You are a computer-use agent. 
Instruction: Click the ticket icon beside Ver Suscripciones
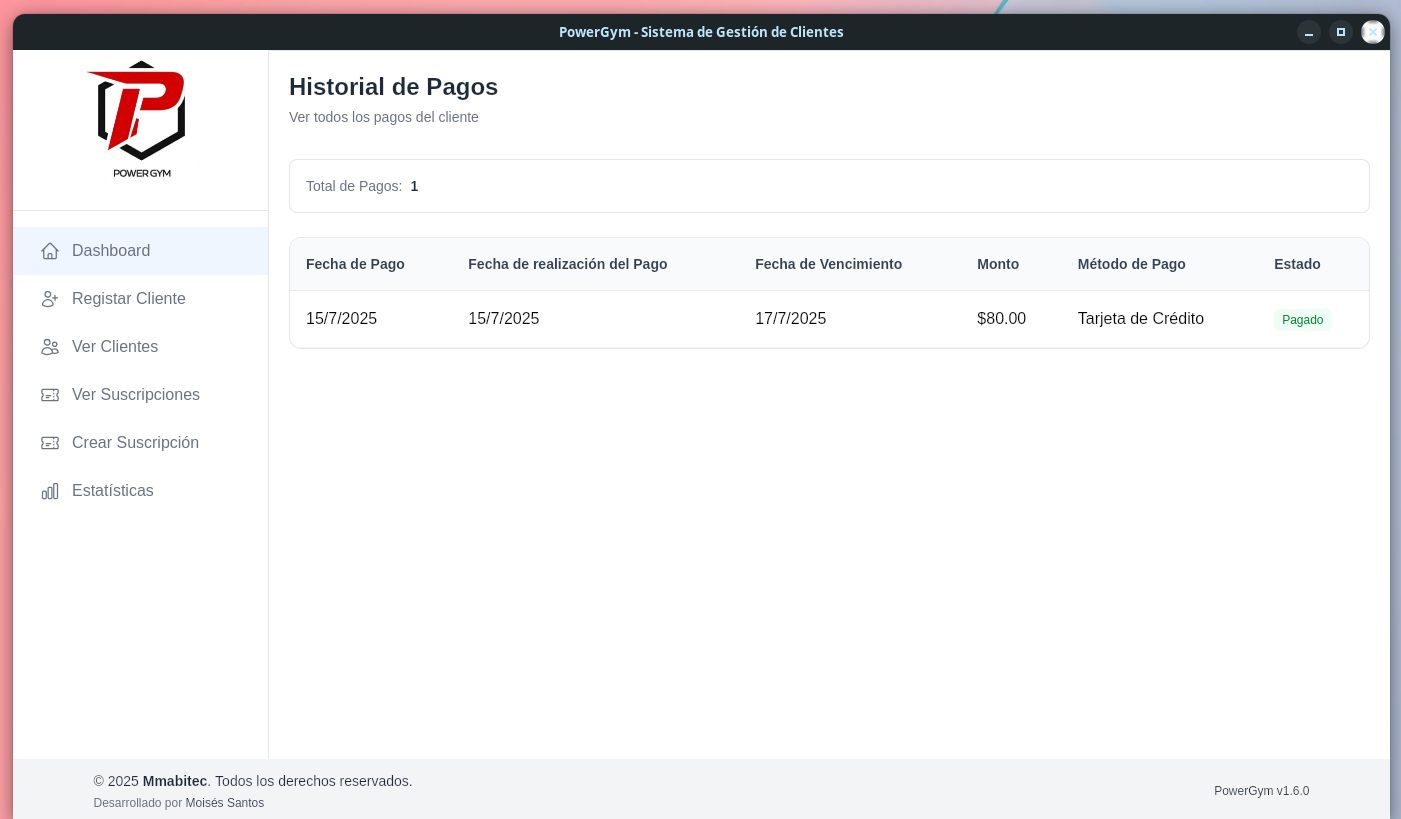click(50, 395)
